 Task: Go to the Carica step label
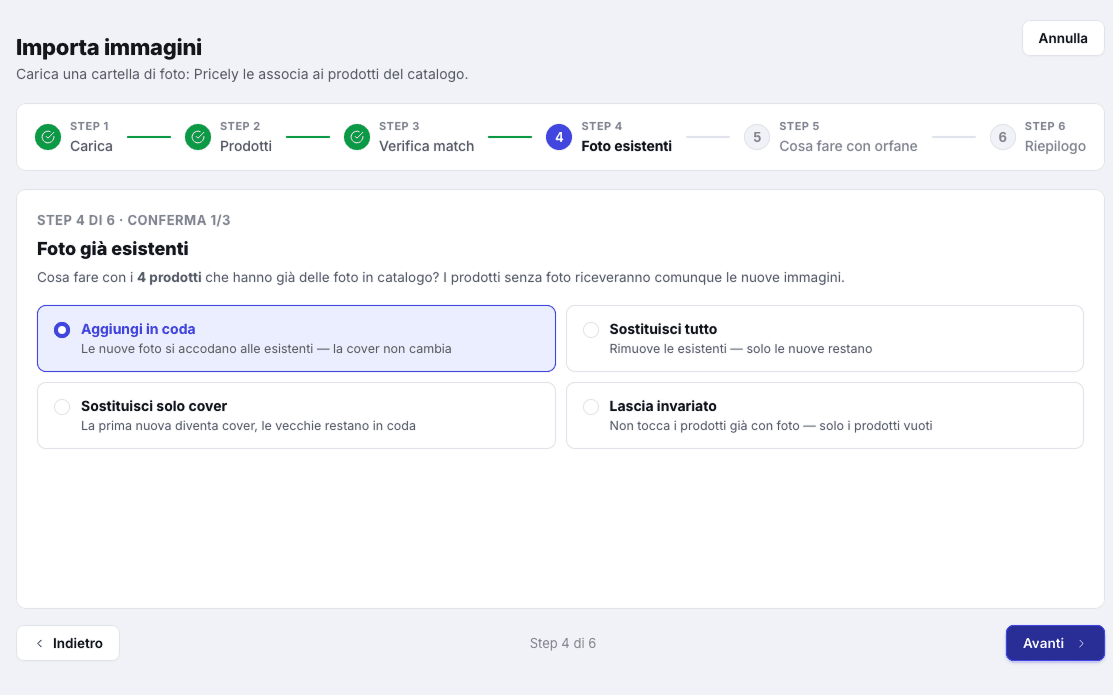(91, 146)
